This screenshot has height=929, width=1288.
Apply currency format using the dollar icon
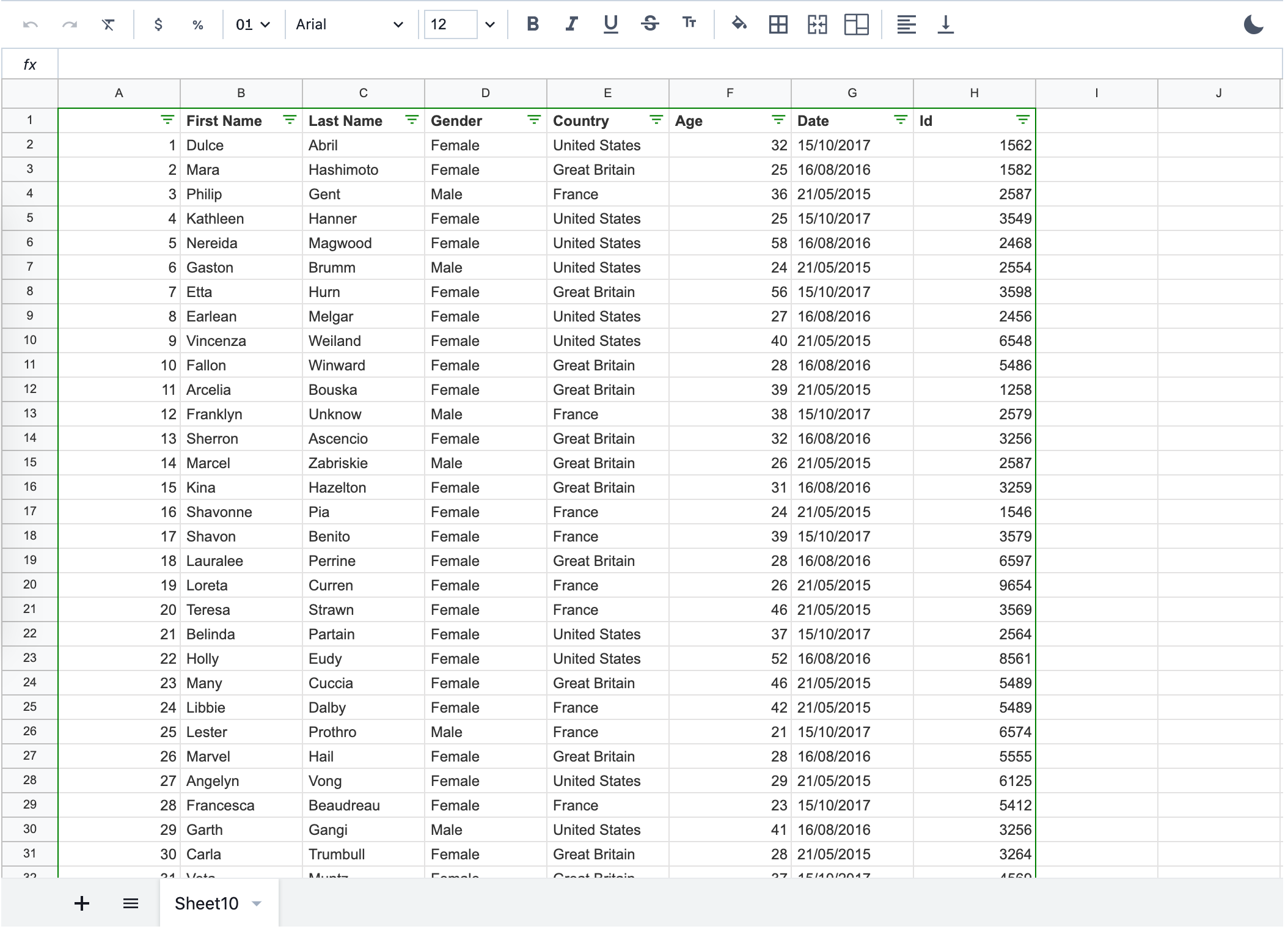[158, 24]
